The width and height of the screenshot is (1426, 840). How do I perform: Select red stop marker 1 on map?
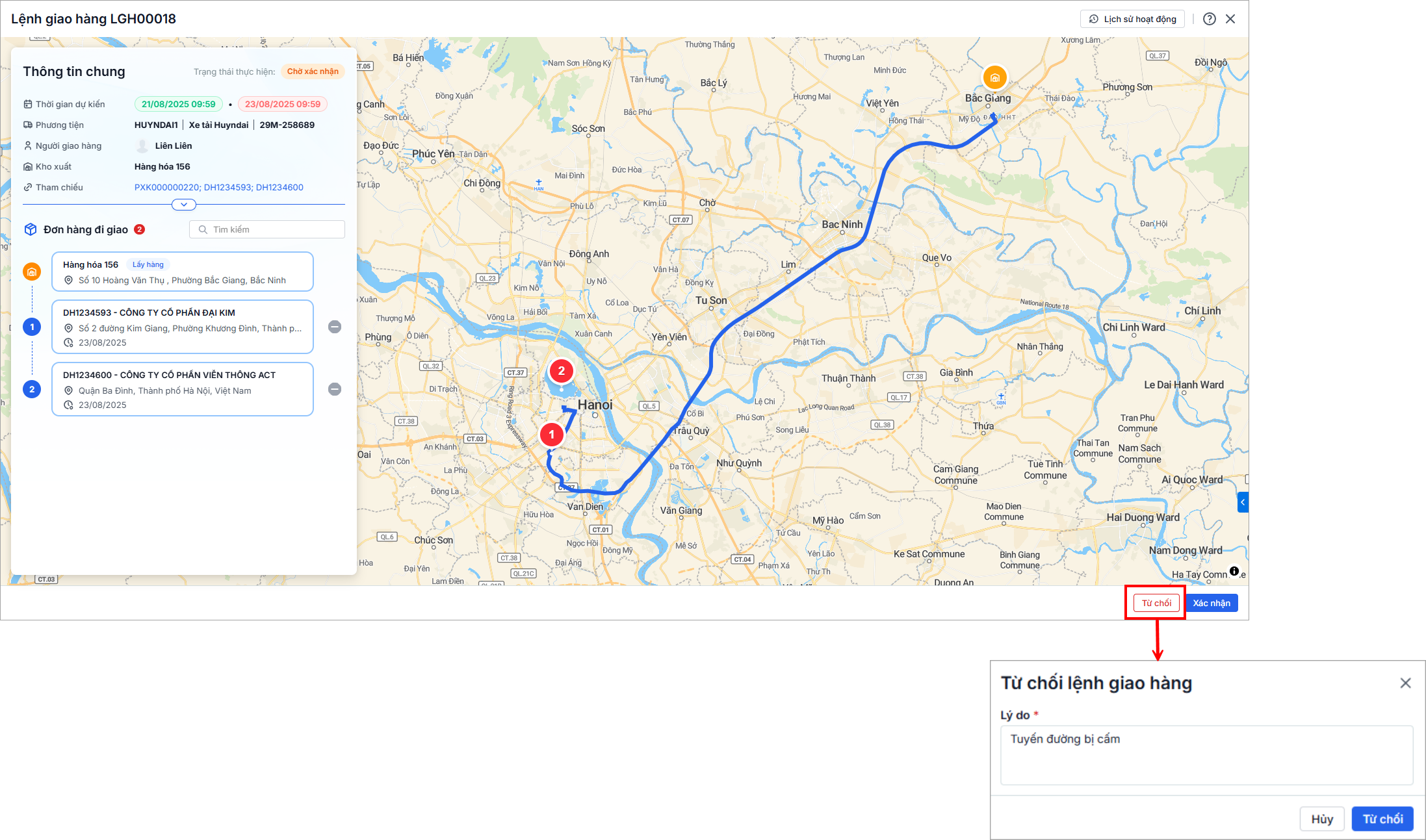pyautogui.click(x=552, y=434)
